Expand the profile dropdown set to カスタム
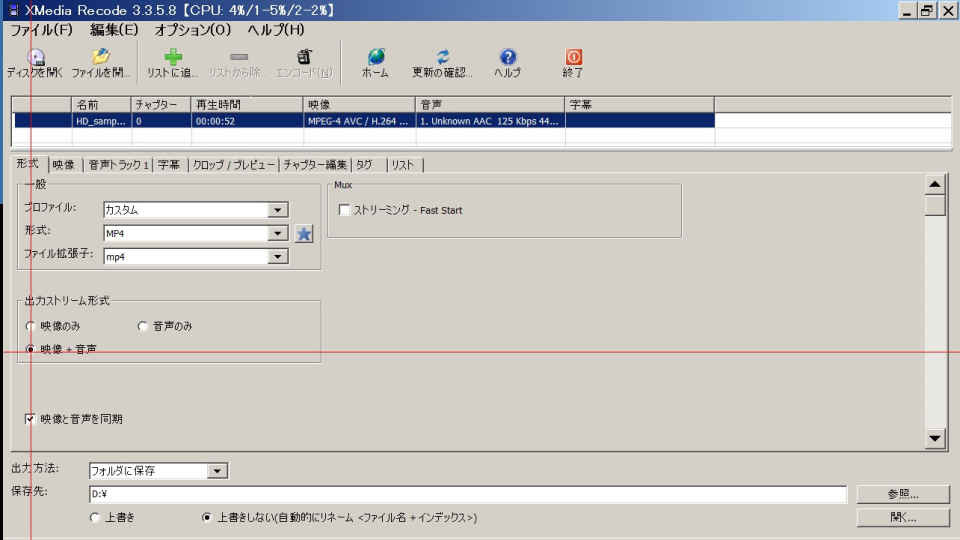The height and width of the screenshot is (540, 960). (277, 210)
